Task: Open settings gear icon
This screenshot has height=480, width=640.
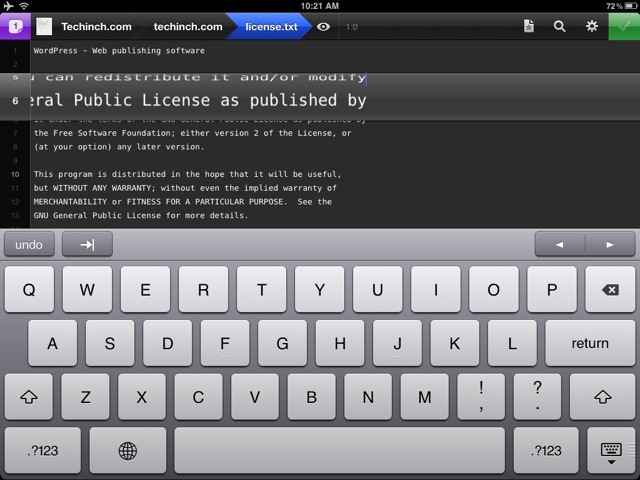Action: 591,26
